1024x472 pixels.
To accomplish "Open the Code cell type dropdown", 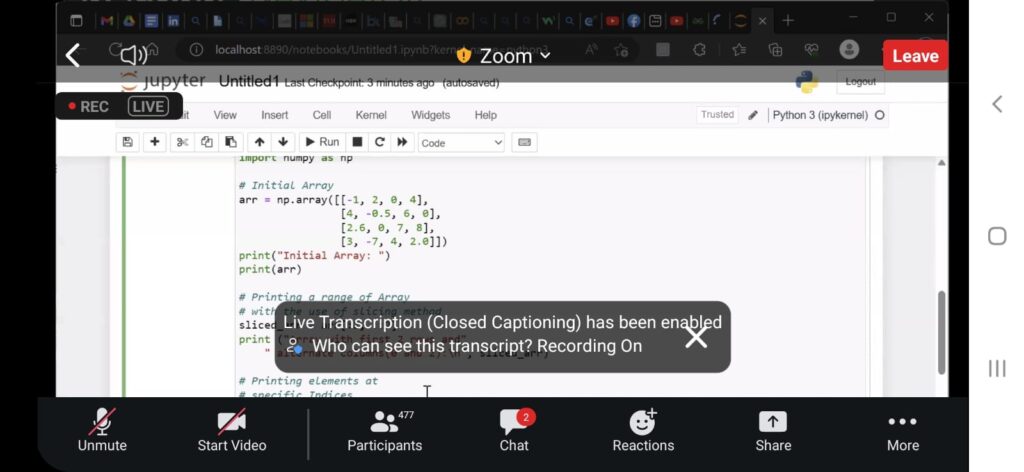I will click(x=461, y=143).
